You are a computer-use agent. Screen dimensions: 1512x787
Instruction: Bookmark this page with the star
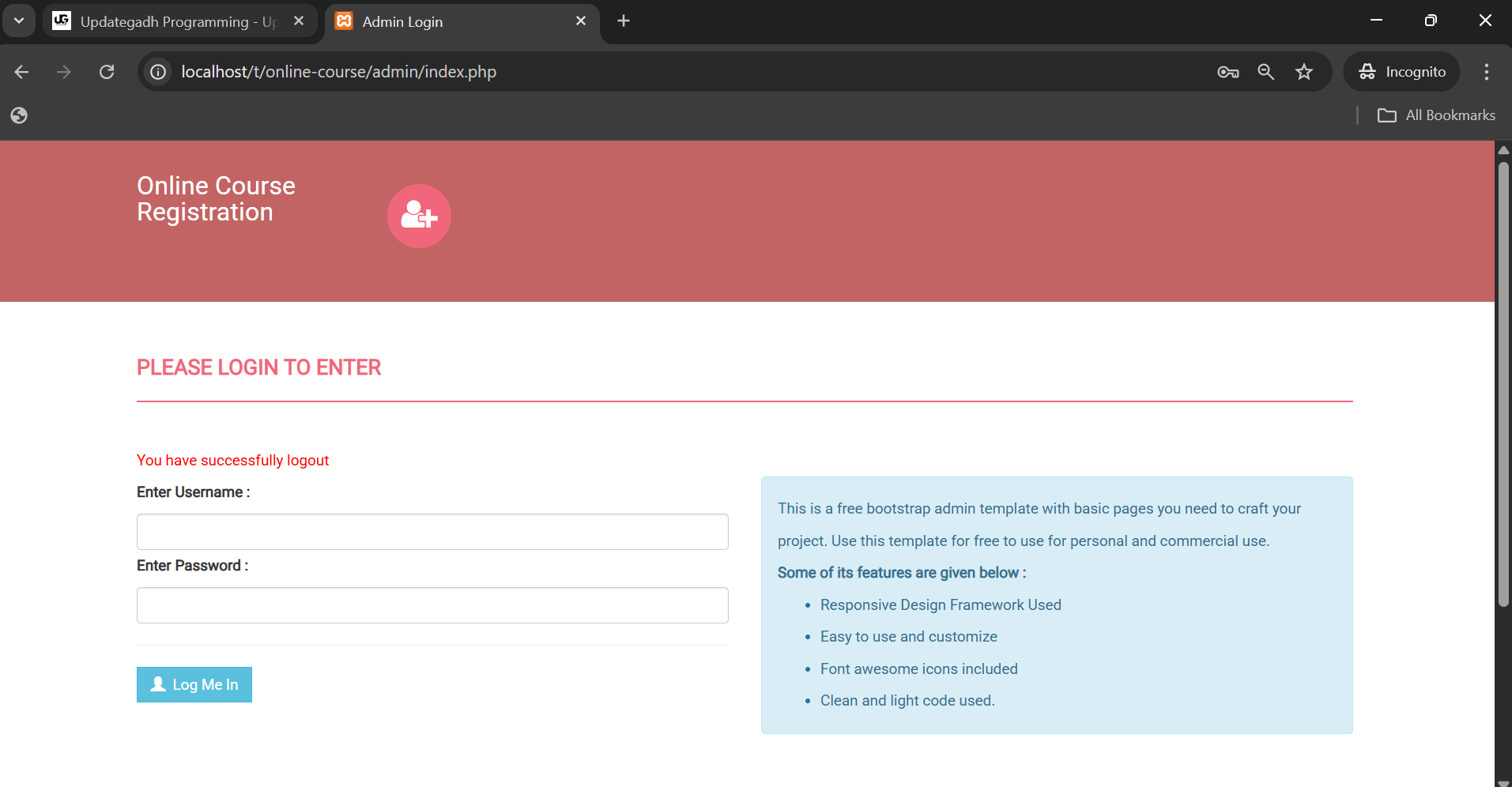[x=1304, y=72]
